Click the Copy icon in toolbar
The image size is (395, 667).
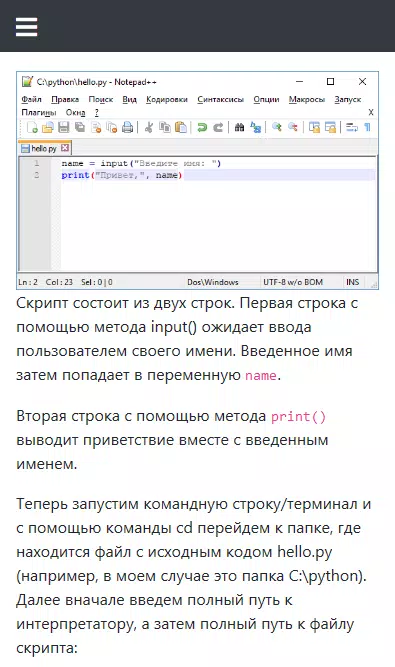tap(165, 127)
